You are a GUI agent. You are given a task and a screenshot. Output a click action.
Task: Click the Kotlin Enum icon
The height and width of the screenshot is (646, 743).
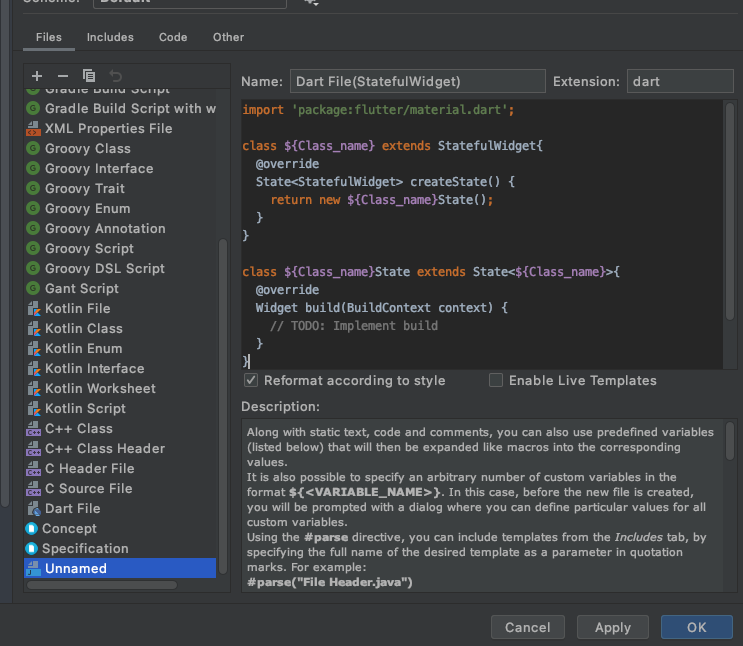(34, 348)
